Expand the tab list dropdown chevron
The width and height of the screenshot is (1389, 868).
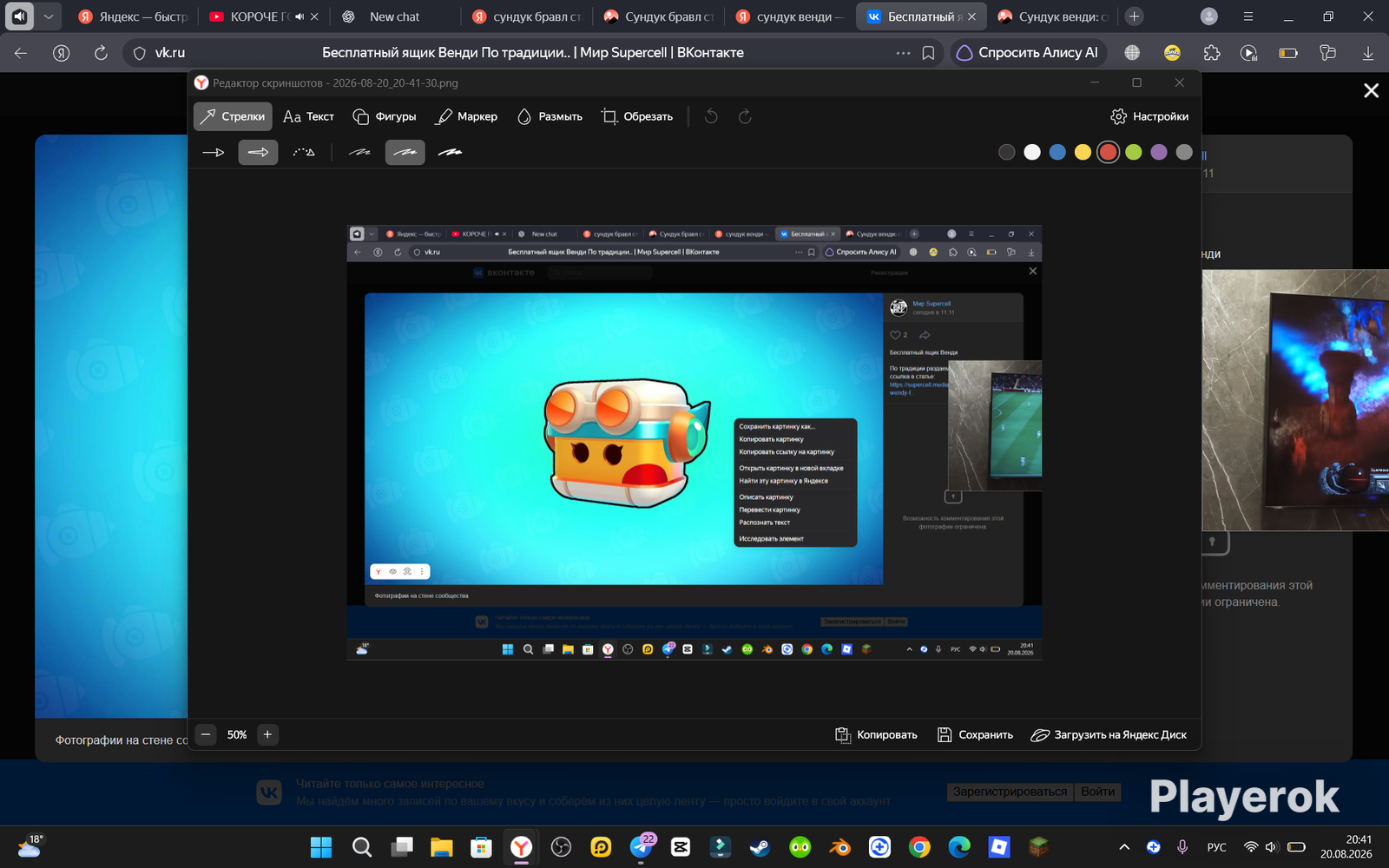(49, 16)
